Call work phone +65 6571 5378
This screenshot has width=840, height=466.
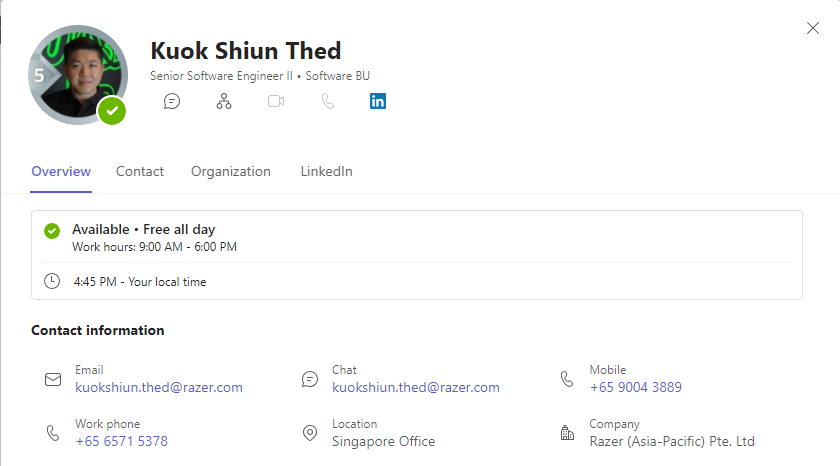[x=122, y=441]
